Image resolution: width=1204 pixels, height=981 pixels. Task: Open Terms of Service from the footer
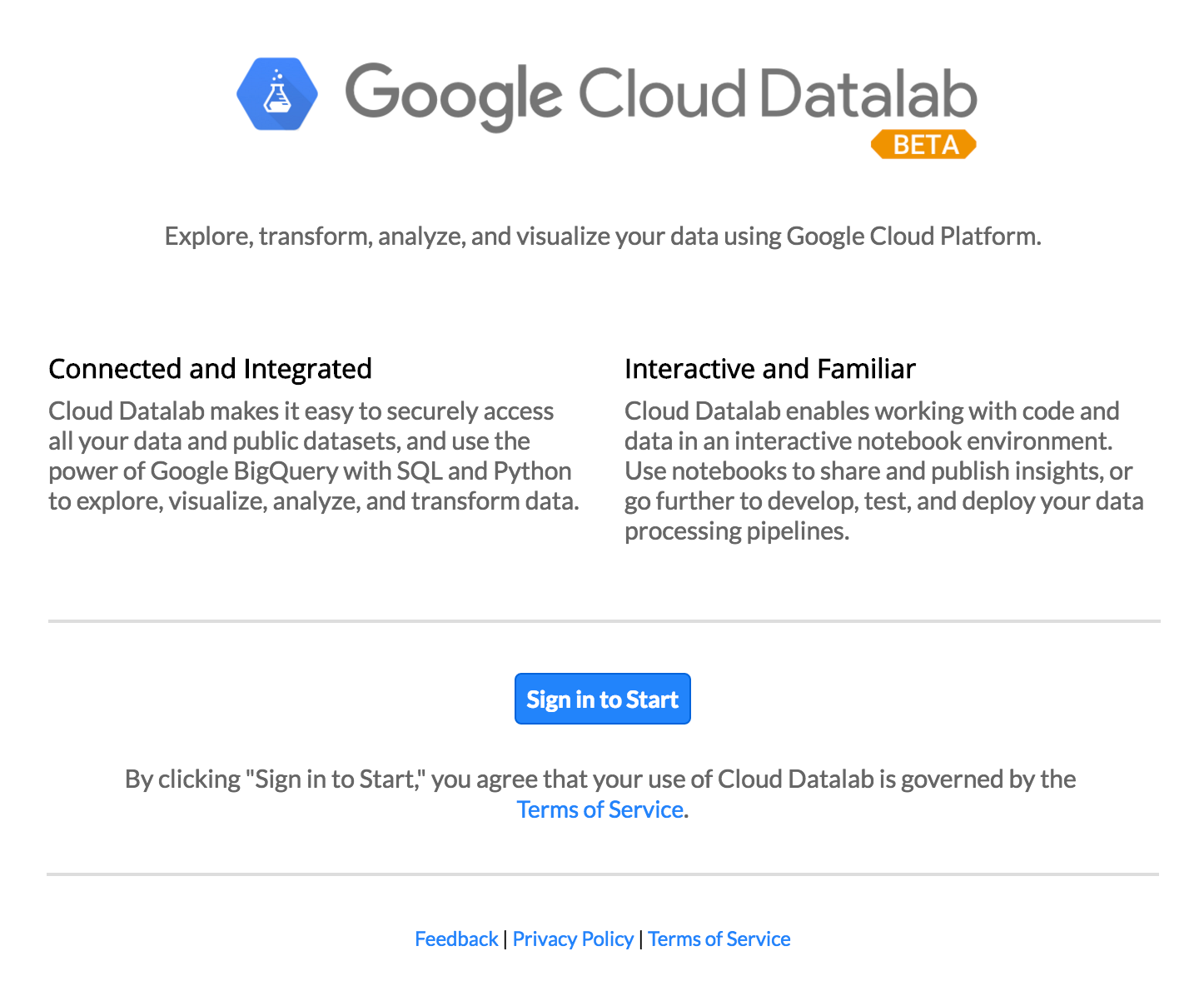pyautogui.click(x=719, y=939)
